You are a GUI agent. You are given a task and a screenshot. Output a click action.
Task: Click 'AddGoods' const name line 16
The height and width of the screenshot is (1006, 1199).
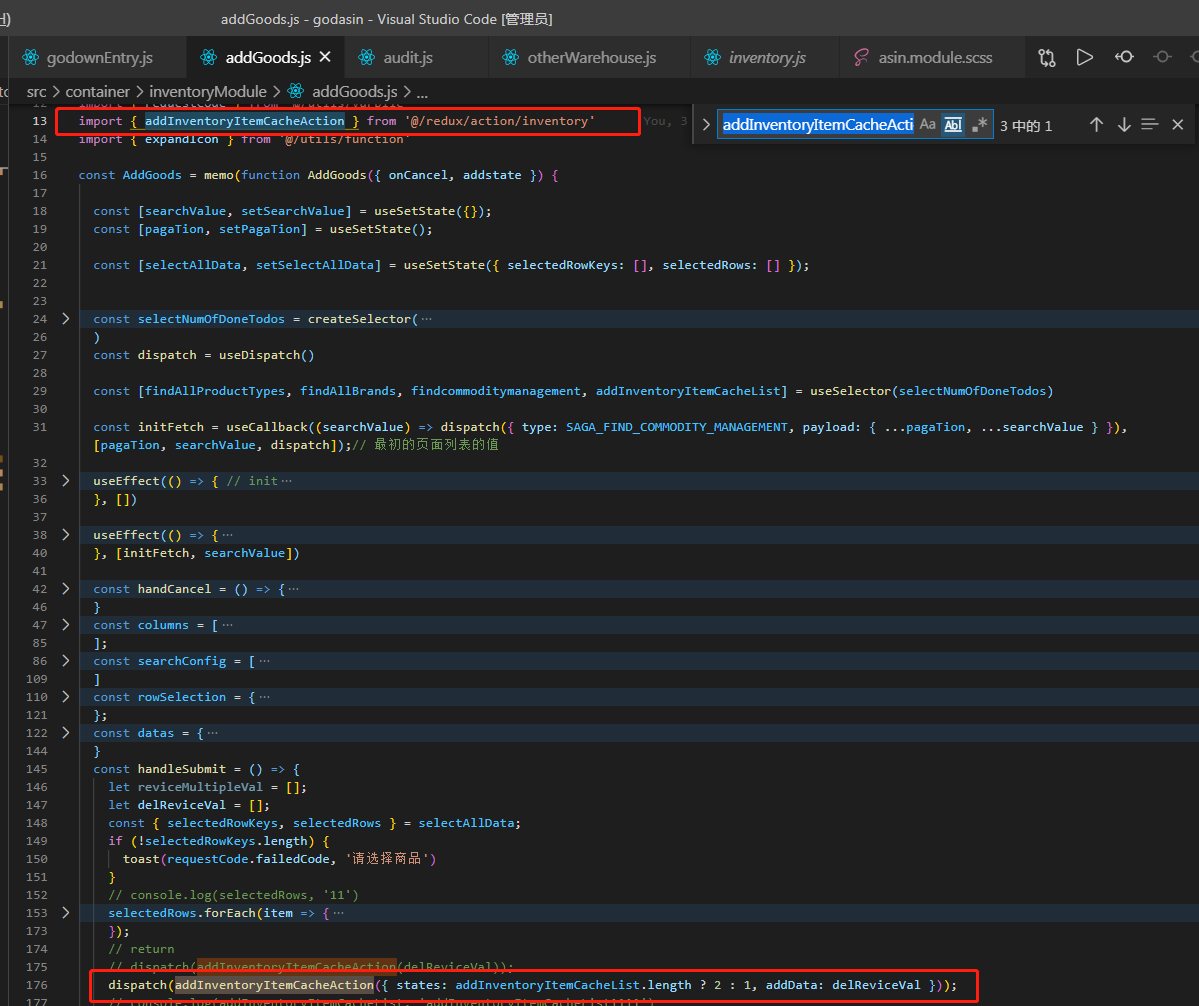point(152,175)
